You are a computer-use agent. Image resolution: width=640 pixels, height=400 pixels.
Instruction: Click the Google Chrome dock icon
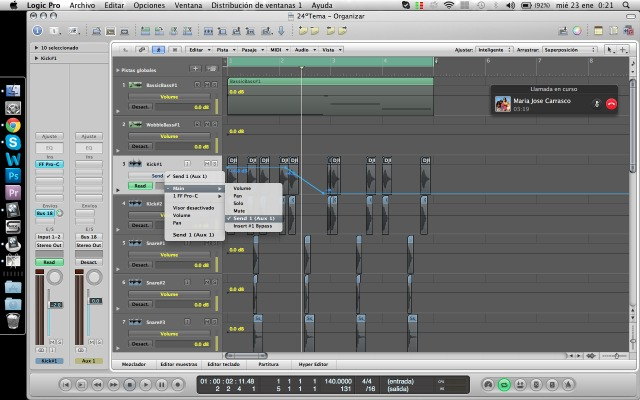(x=13, y=125)
